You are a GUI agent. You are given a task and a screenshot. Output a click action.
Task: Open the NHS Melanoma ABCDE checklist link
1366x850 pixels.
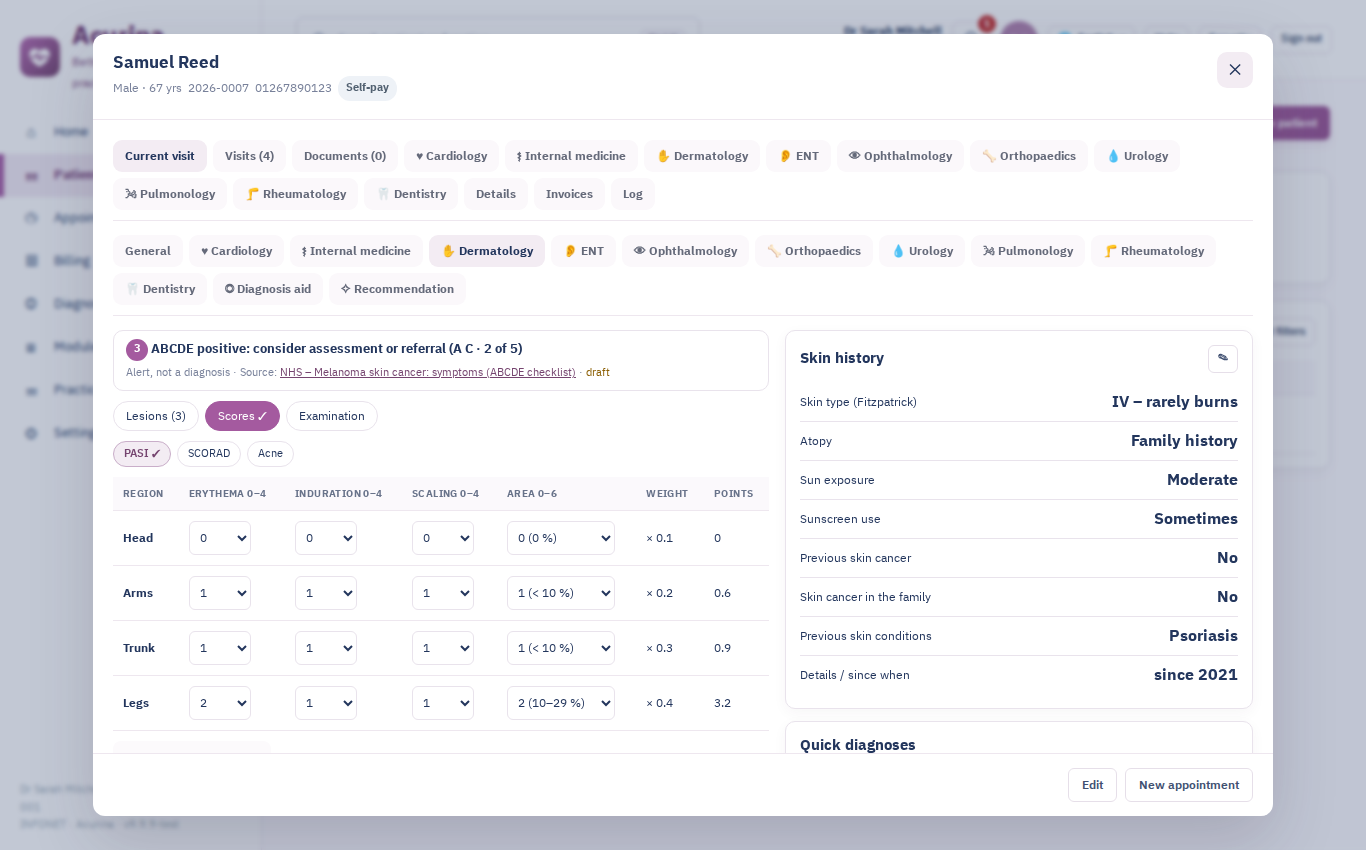[428, 372]
